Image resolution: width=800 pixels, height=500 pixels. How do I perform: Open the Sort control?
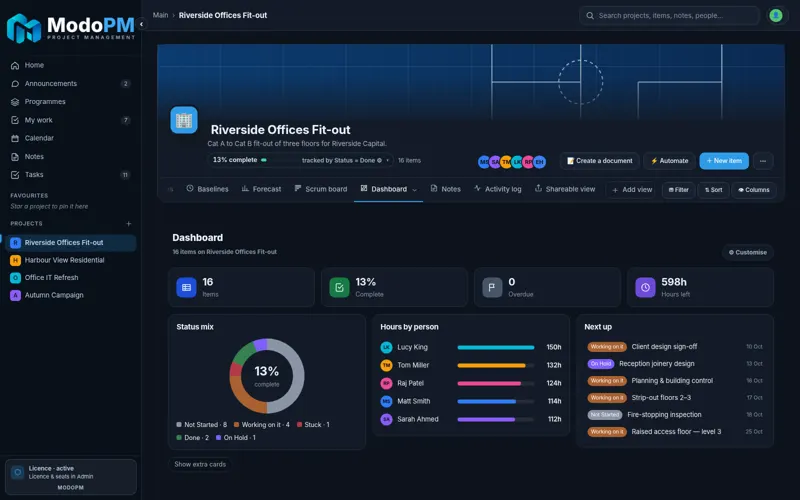pos(713,190)
